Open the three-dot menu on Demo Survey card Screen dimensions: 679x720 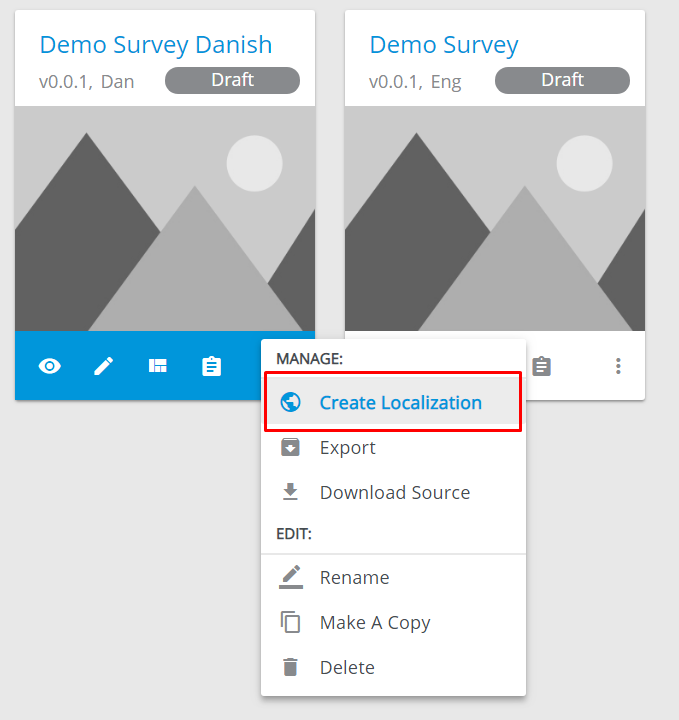(x=618, y=366)
